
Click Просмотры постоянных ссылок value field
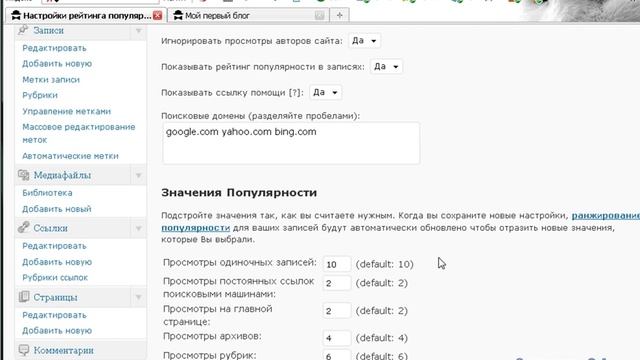pyautogui.click(x=337, y=283)
